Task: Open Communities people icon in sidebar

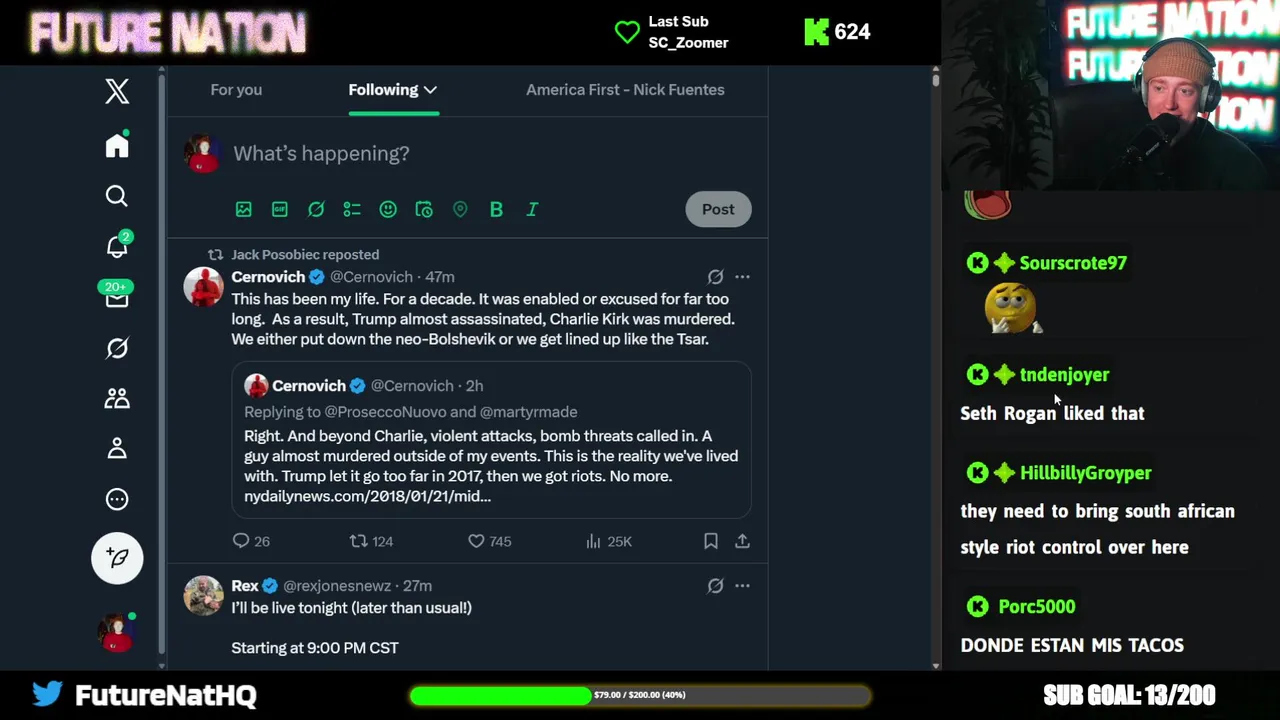Action: point(117,398)
